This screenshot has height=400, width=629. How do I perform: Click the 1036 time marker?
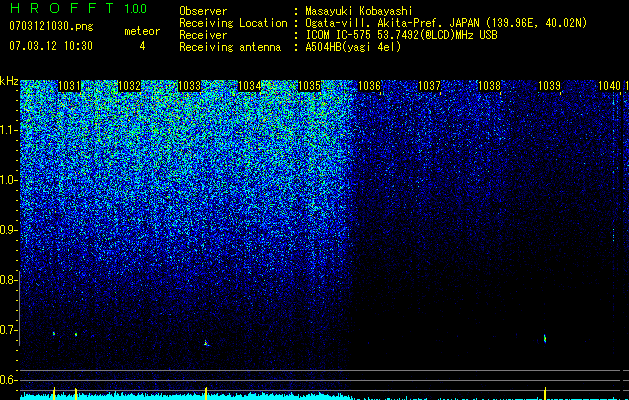pos(369,86)
